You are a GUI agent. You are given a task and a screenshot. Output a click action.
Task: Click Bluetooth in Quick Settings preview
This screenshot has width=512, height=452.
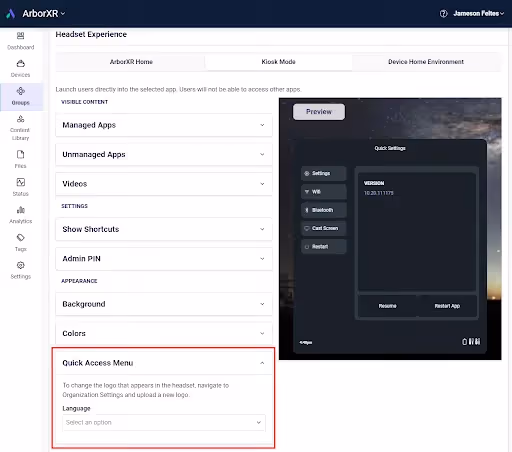(324, 210)
